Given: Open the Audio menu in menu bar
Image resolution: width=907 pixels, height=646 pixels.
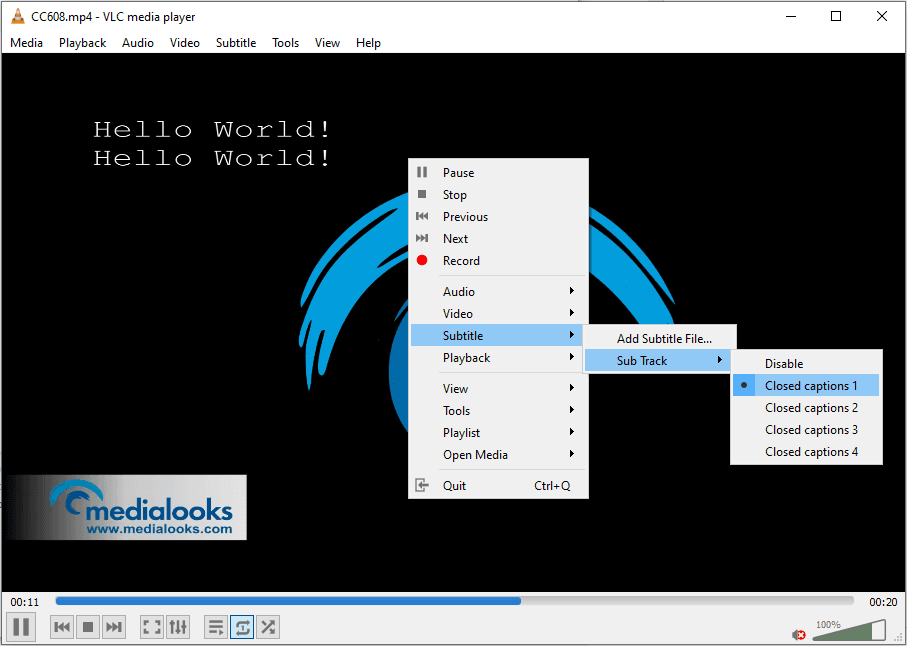Looking at the screenshot, I should 138,43.
